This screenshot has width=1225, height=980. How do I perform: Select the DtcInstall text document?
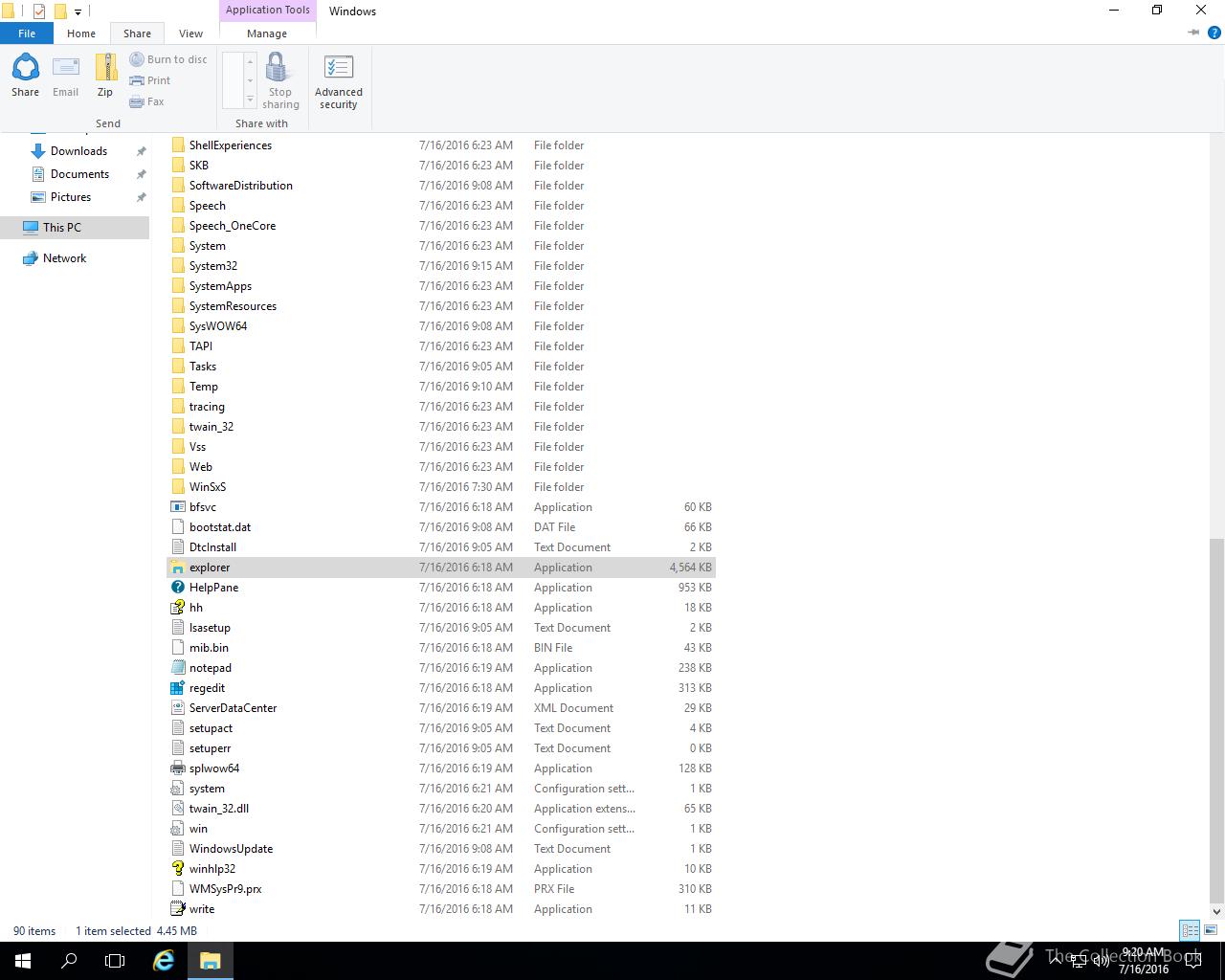[x=441, y=547]
